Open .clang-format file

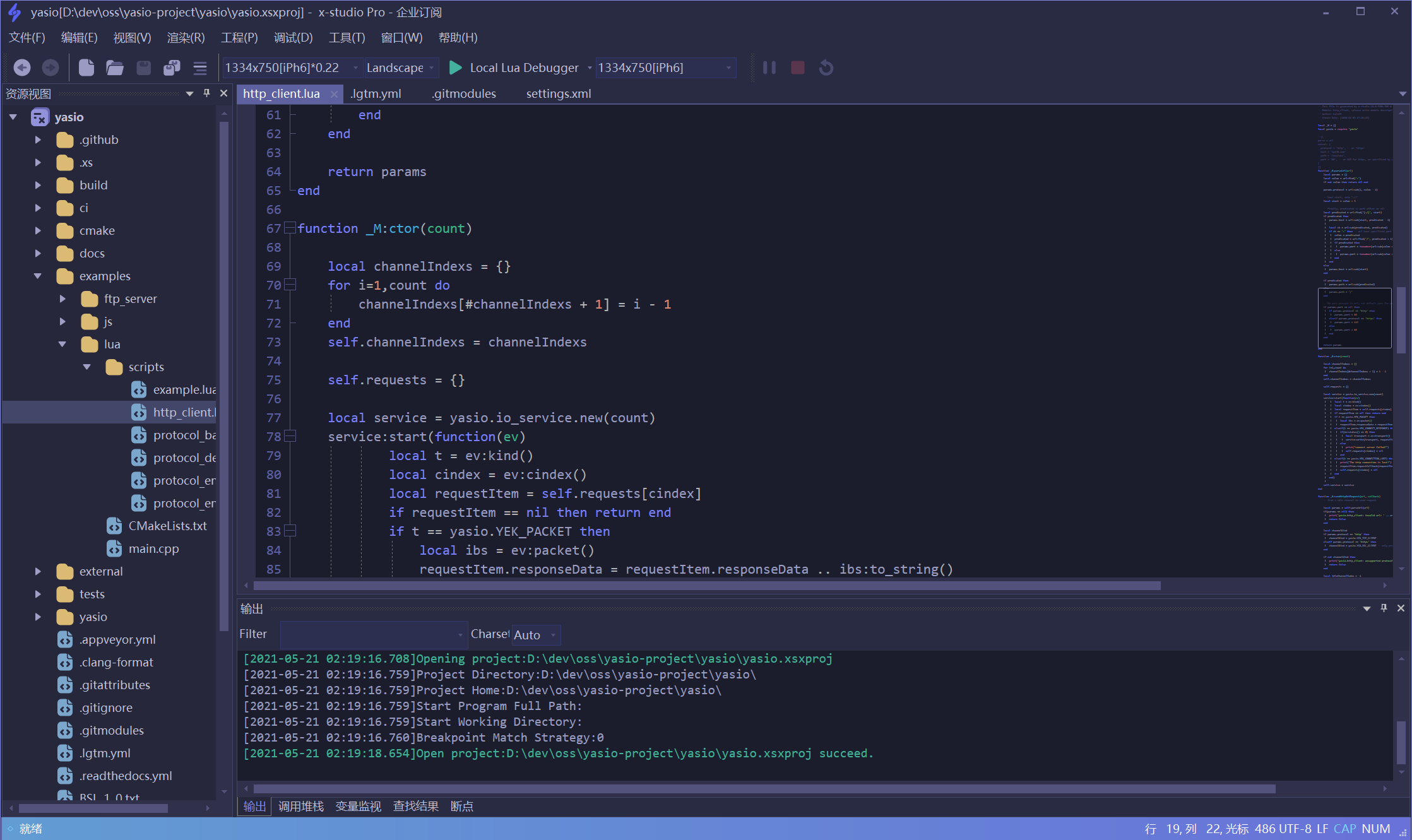105,662
